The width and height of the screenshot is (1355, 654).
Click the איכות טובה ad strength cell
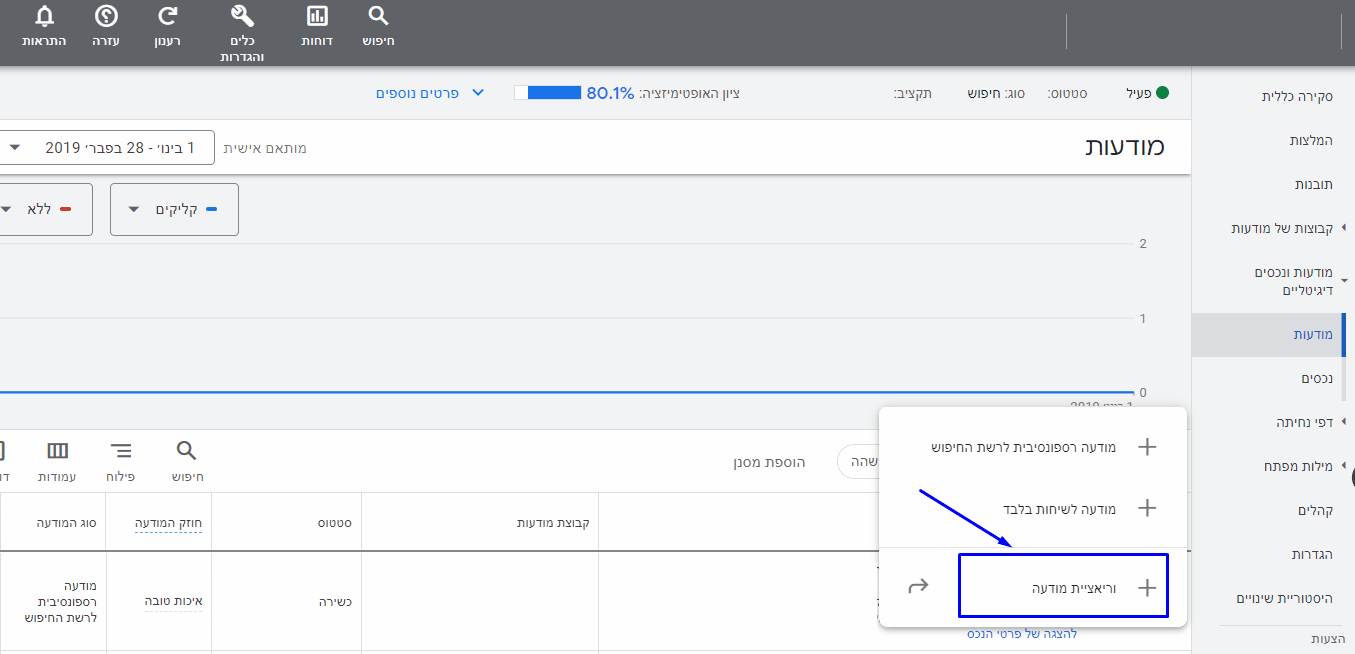[x=173, y=601]
